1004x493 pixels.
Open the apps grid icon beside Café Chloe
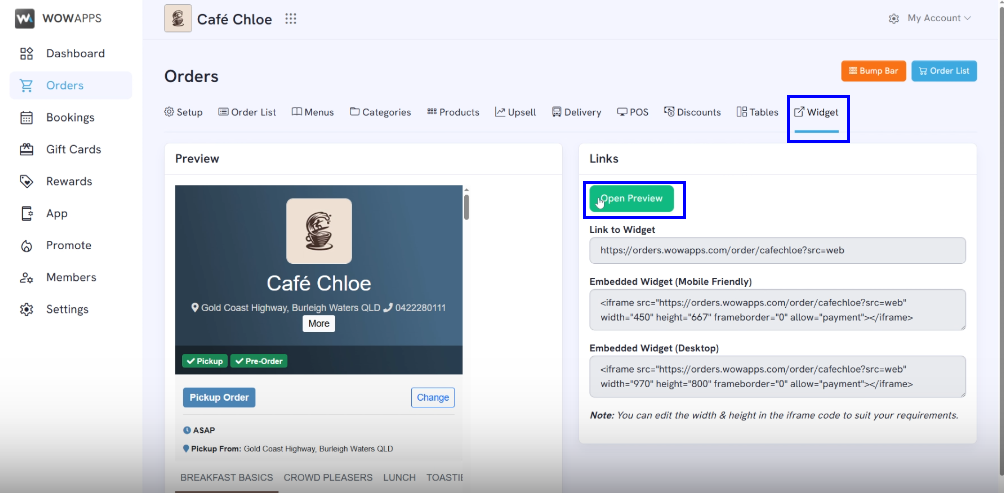click(291, 19)
